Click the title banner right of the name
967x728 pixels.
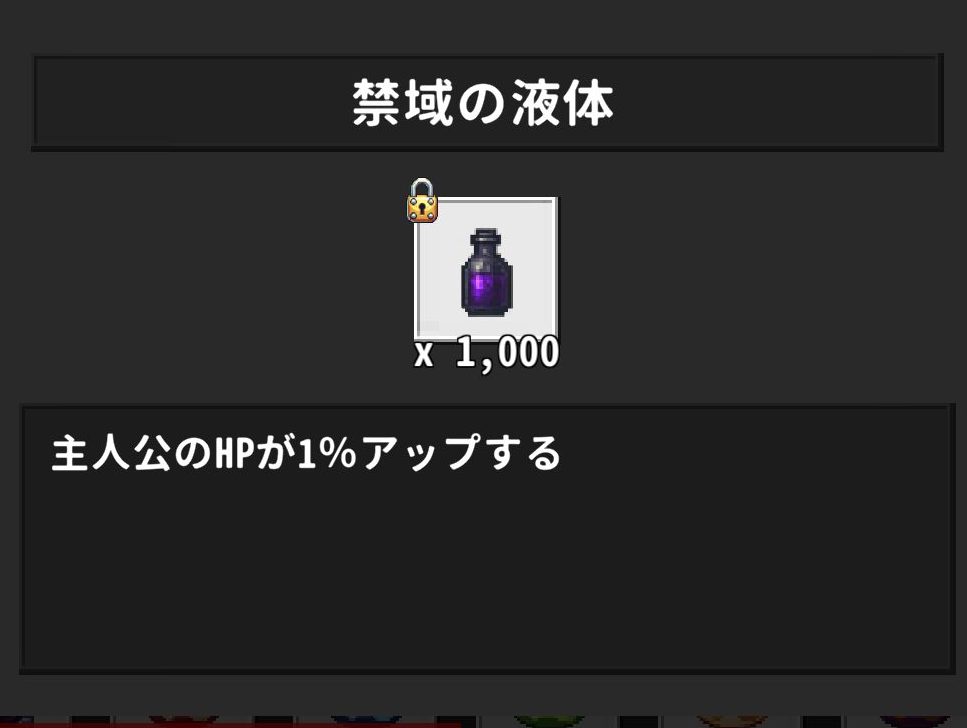coord(777,103)
